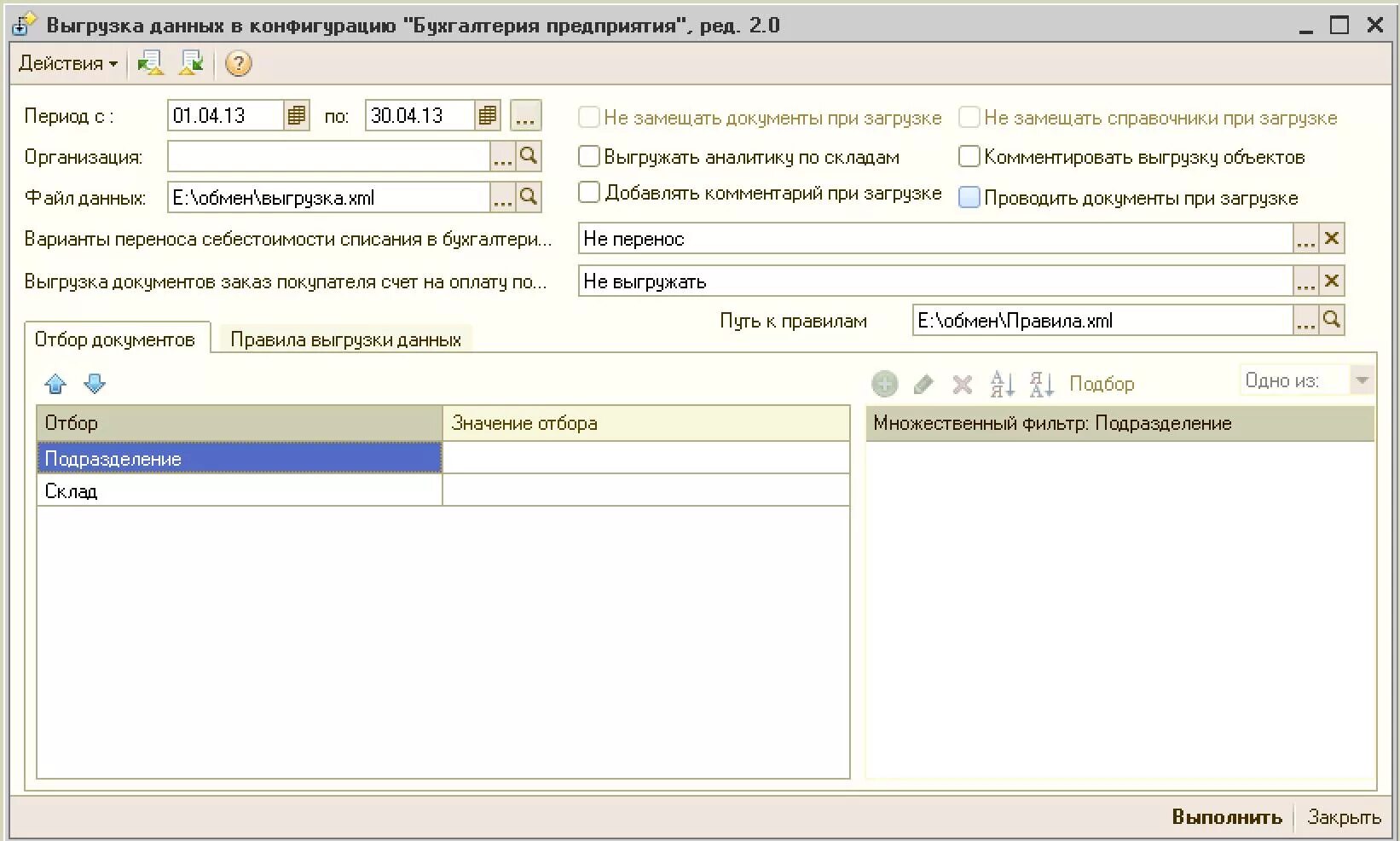Open calendar for the period start date

(x=296, y=116)
